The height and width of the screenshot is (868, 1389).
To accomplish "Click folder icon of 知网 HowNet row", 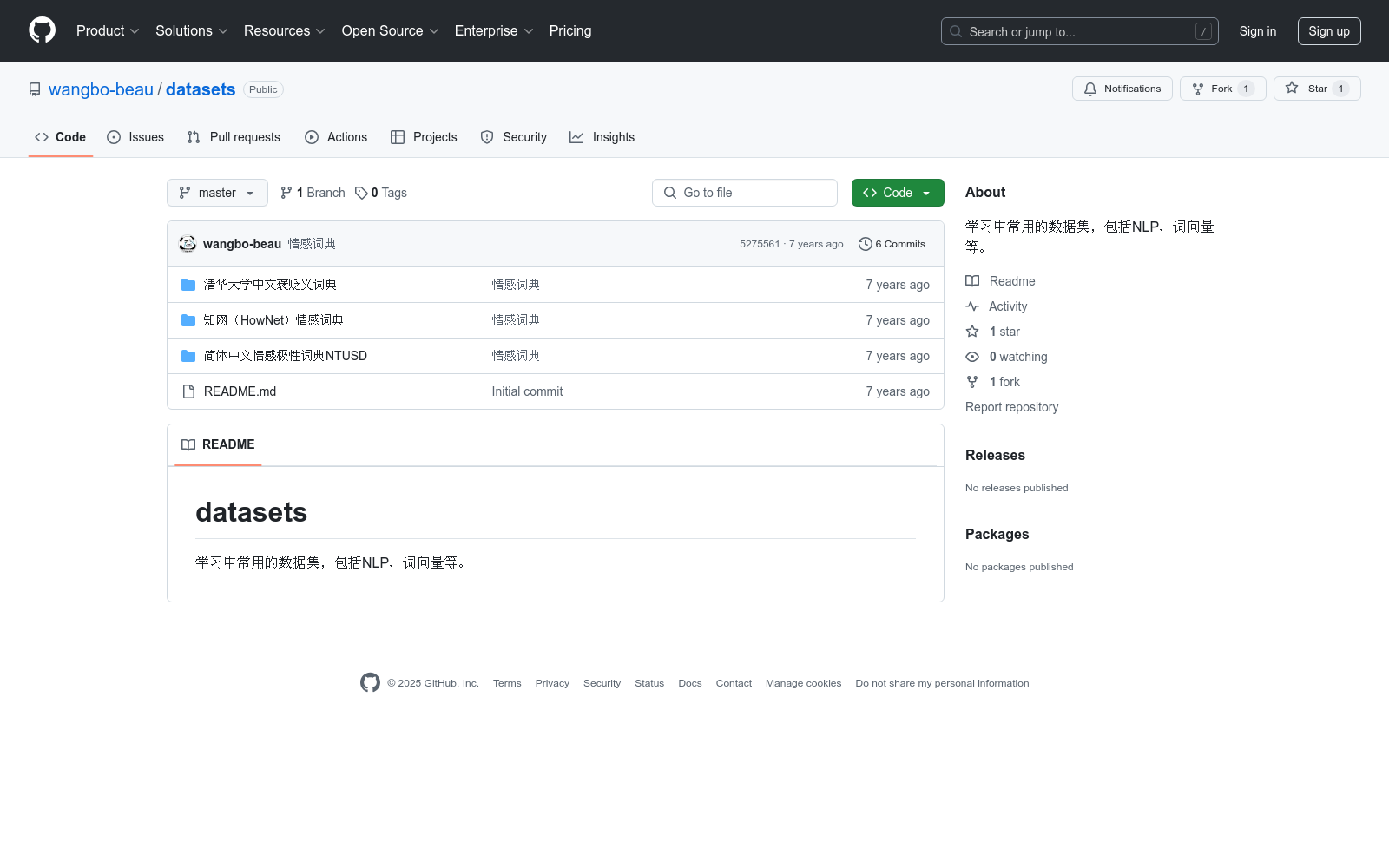I will [188, 320].
